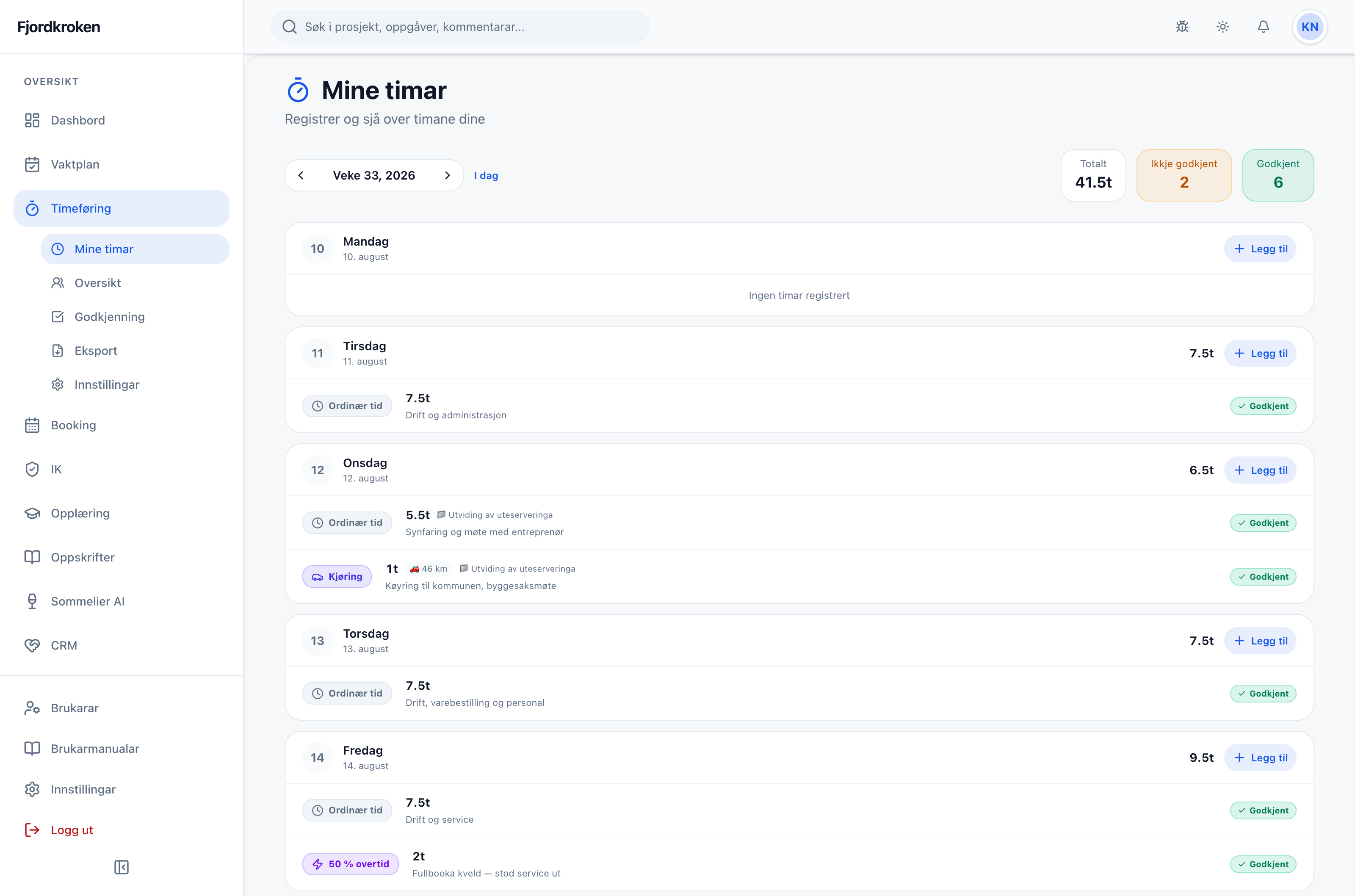The width and height of the screenshot is (1355, 896).
Task: Open Oppskrifter in sidebar
Action: (122, 557)
